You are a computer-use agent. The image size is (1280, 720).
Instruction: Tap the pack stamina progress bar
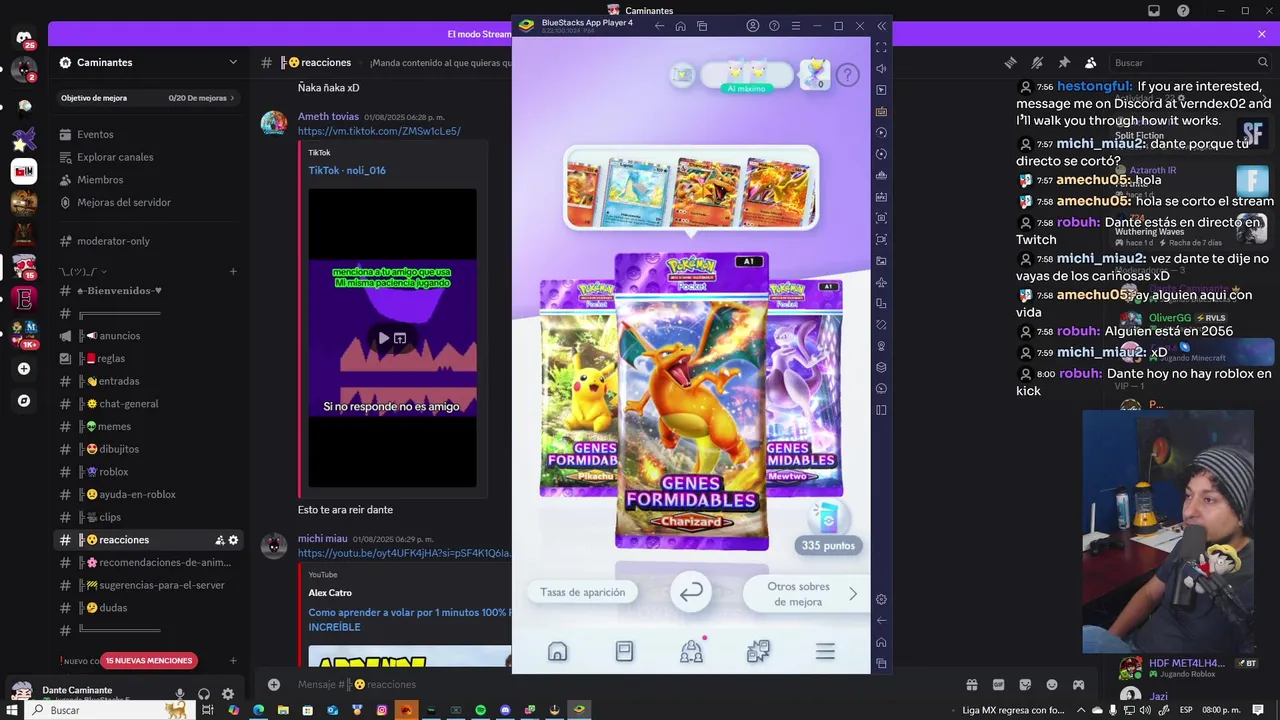(746, 76)
